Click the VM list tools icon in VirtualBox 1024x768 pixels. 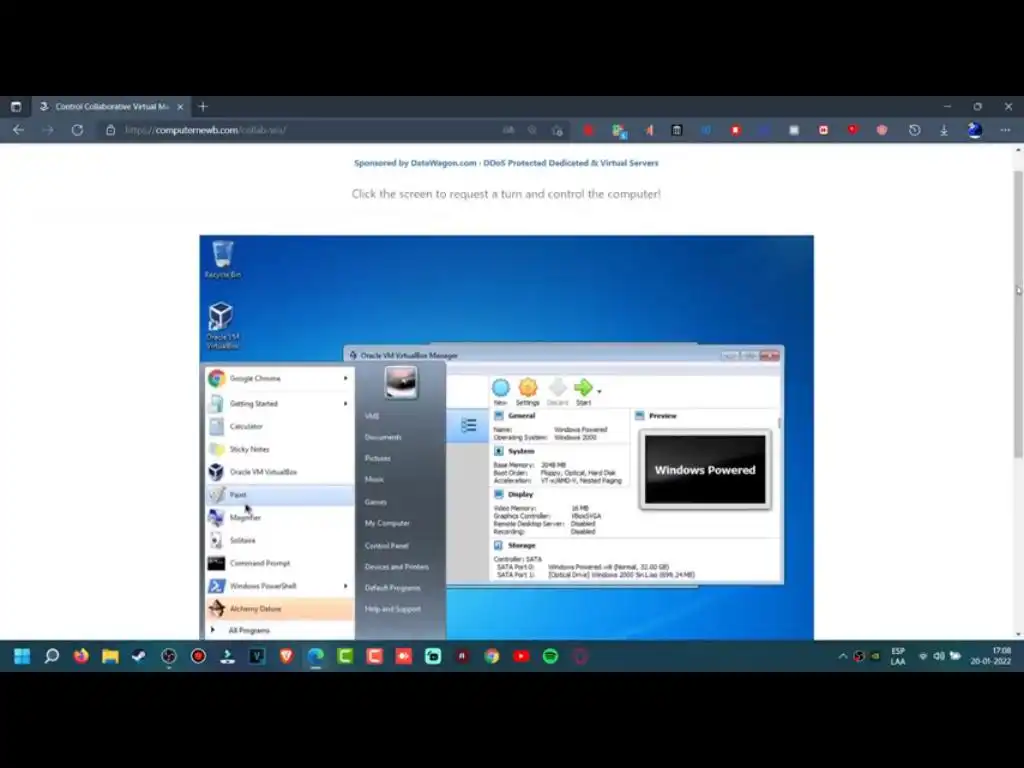pyautogui.click(x=468, y=426)
